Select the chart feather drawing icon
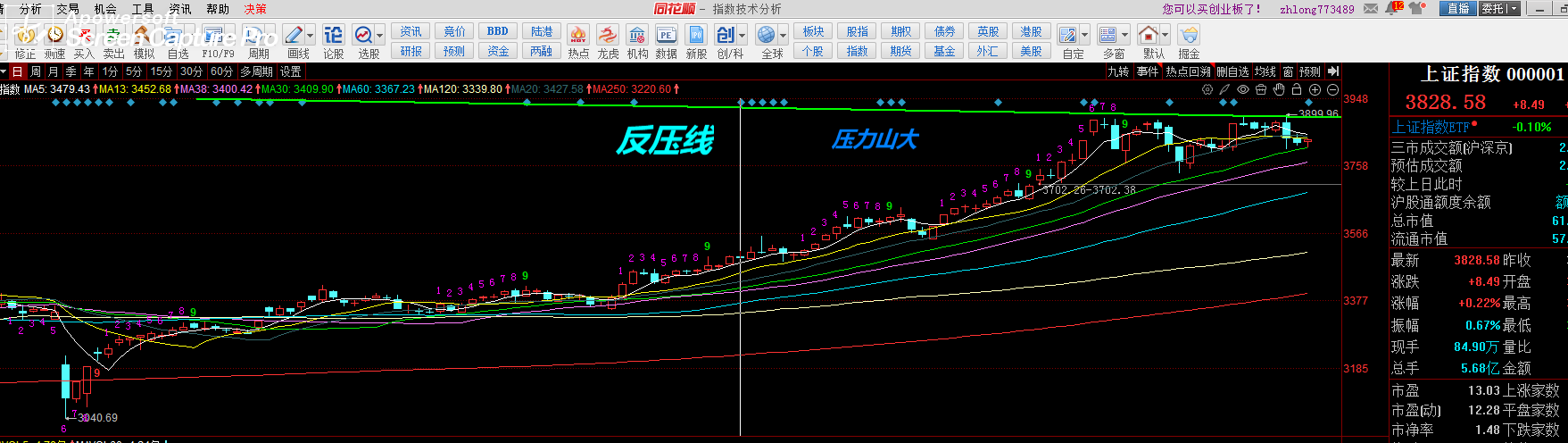The width and height of the screenshot is (1568, 443). coord(1225,89)
